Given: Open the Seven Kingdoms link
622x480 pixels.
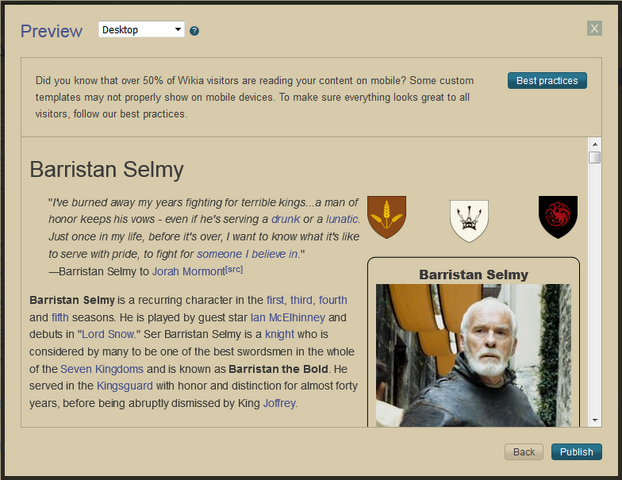Looking at the screenshot, I should pyautogui.click(x=102, y=369).
